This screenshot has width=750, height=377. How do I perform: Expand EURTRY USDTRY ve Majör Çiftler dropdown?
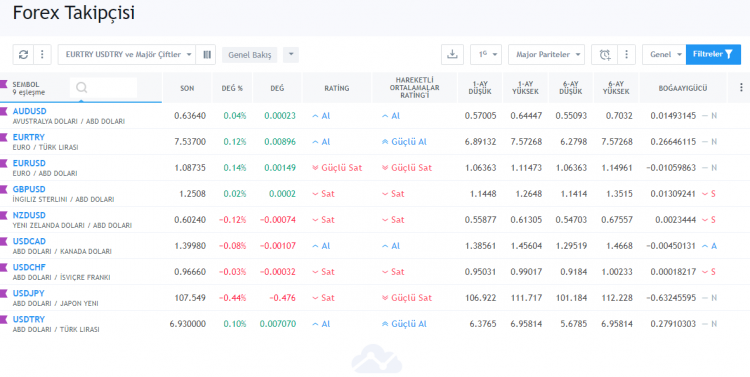(x=127, y=55)
